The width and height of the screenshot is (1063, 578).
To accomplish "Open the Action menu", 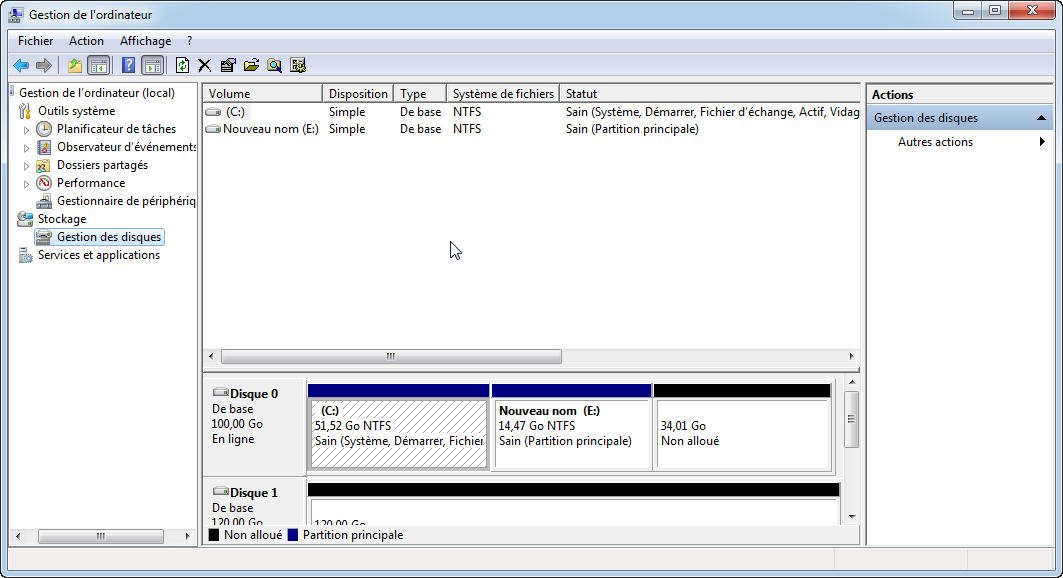I will pos(86,41).
